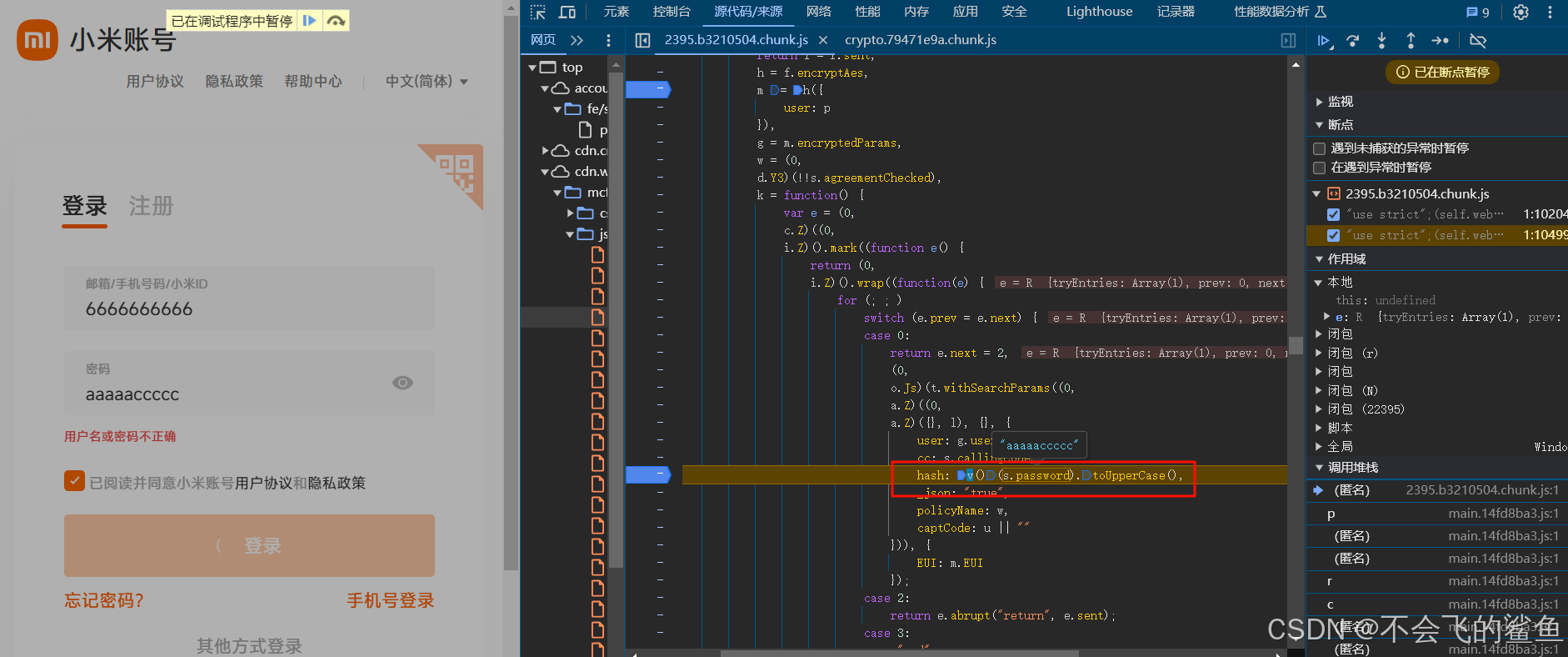Image resolution: width=1568 pixels, height=657 pixels.
Task: Switch to the 内存 Memory tab
Action: coord(916,12)
